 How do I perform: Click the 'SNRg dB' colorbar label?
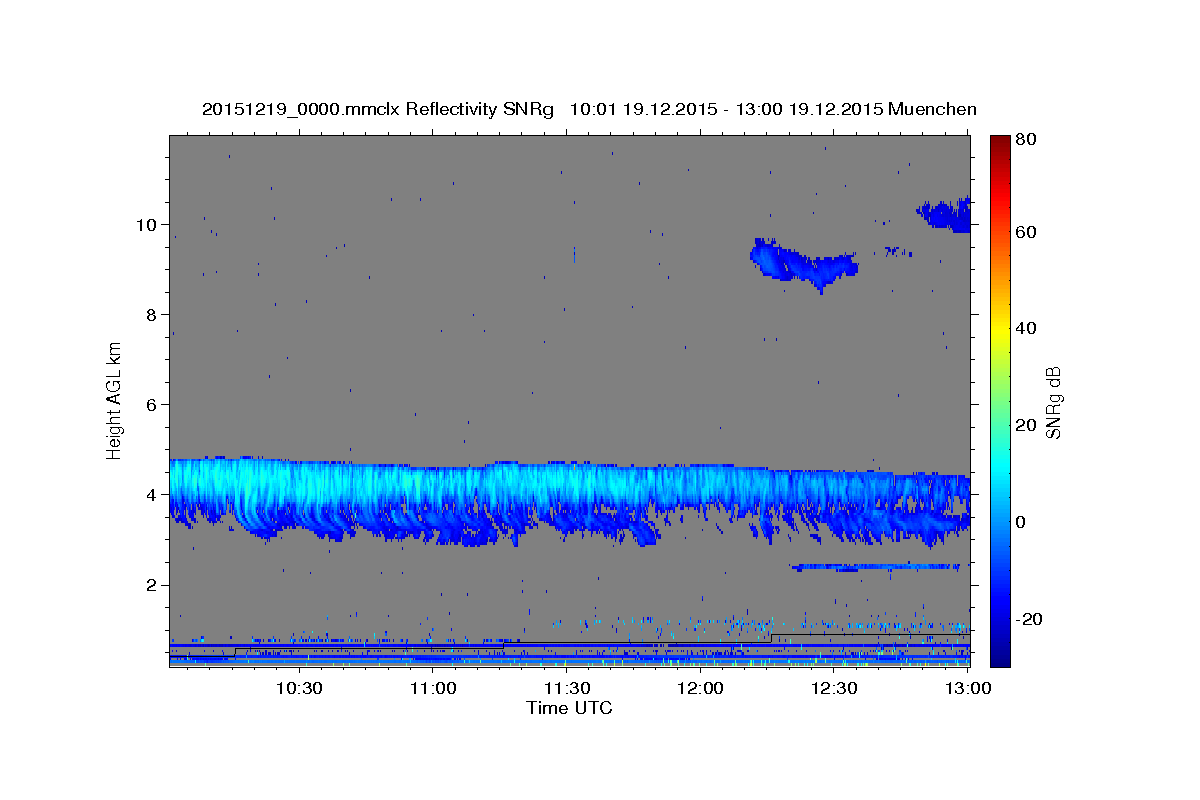[1053, 402]
